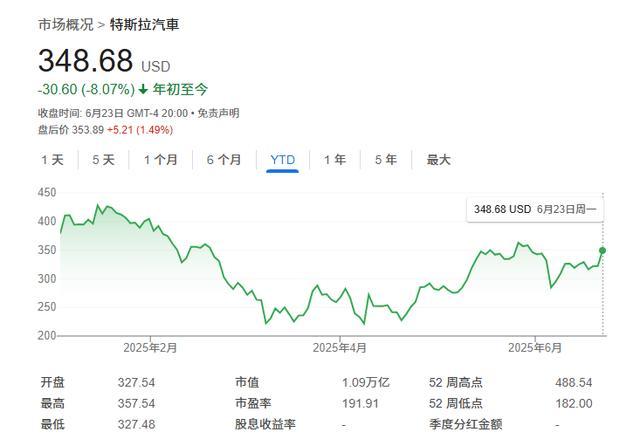Viewport: 640px width, 446px height.
Task: Select the 52-week low 182.00
Action: (x=573, y=404)
